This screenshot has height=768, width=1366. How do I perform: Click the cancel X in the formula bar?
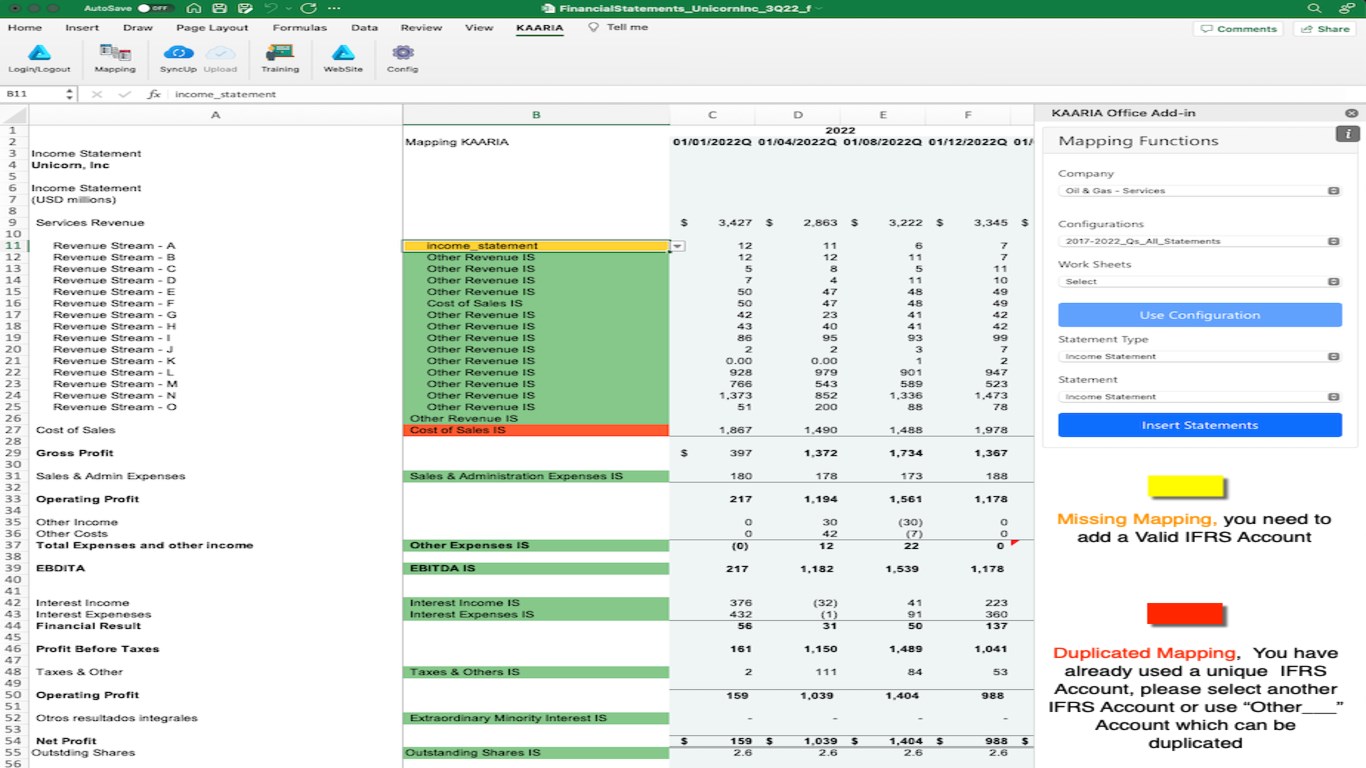pos(97,94)
